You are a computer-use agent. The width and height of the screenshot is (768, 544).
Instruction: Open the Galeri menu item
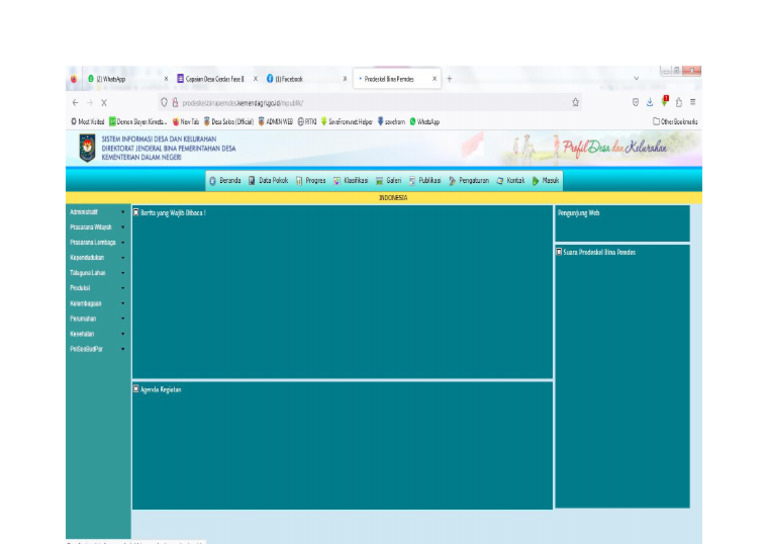[388, 181]
